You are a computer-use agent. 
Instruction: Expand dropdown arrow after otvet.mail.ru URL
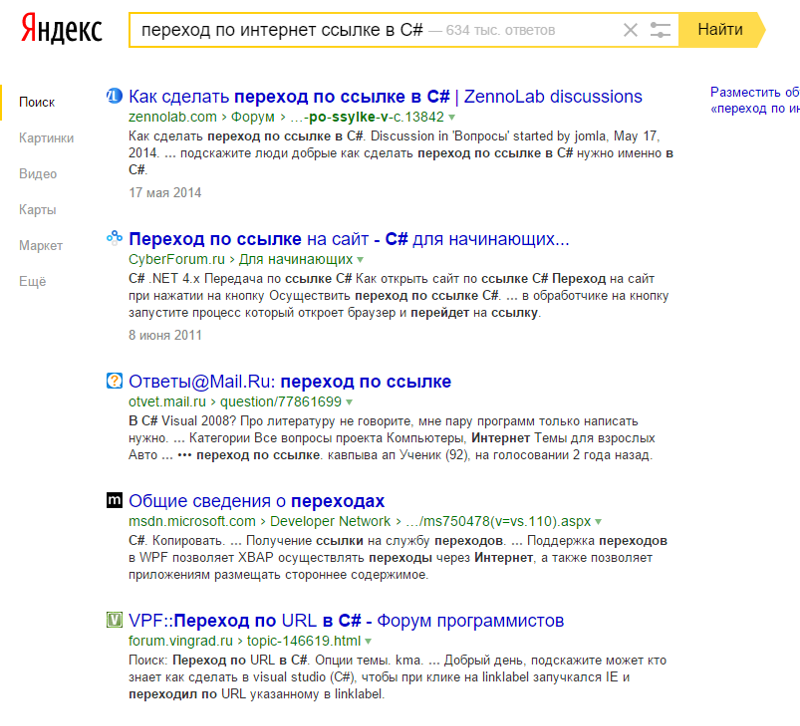coord(349,403)
